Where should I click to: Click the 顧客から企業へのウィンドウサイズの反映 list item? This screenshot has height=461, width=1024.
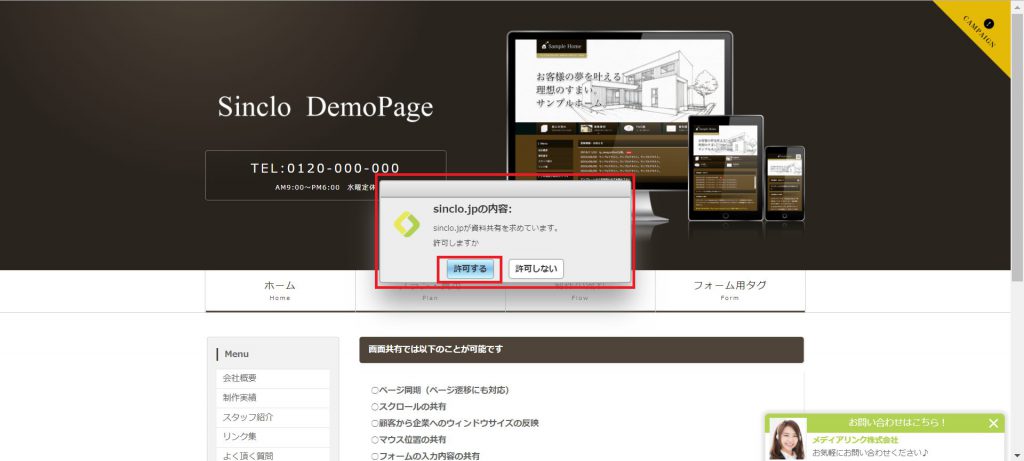point(455,423)
